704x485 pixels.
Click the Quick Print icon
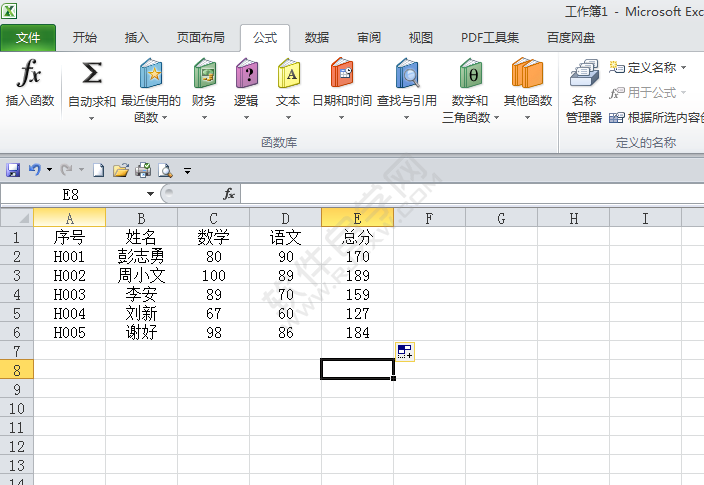pyautogui.click(x=143, y=170)
